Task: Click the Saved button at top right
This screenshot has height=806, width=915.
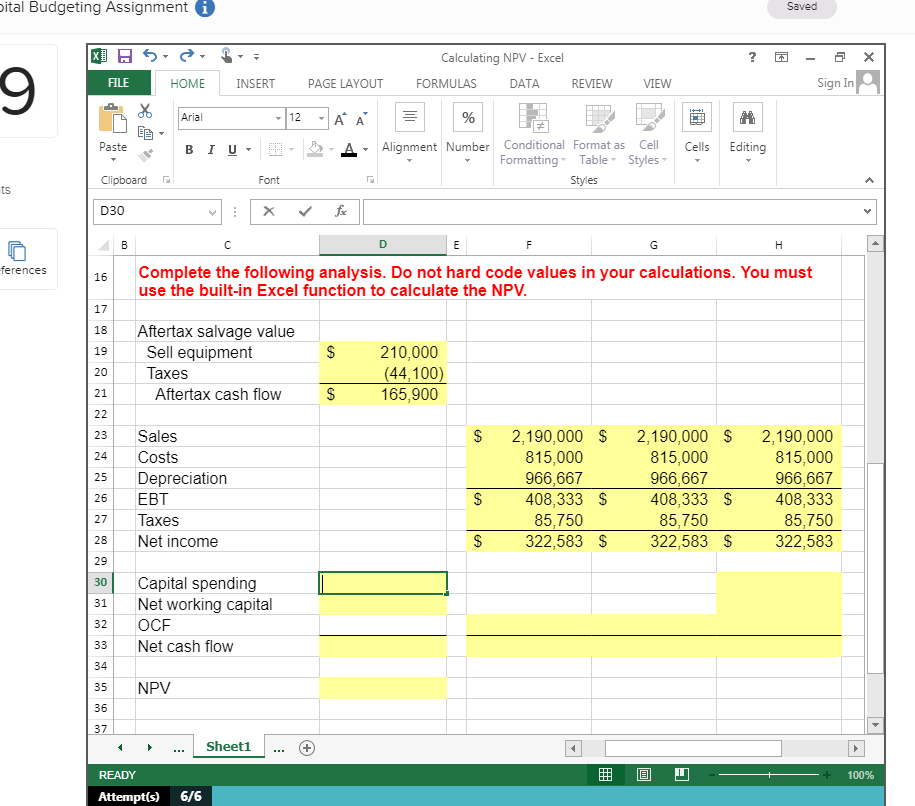Action: pyautogui.click(x=801, y=7)
